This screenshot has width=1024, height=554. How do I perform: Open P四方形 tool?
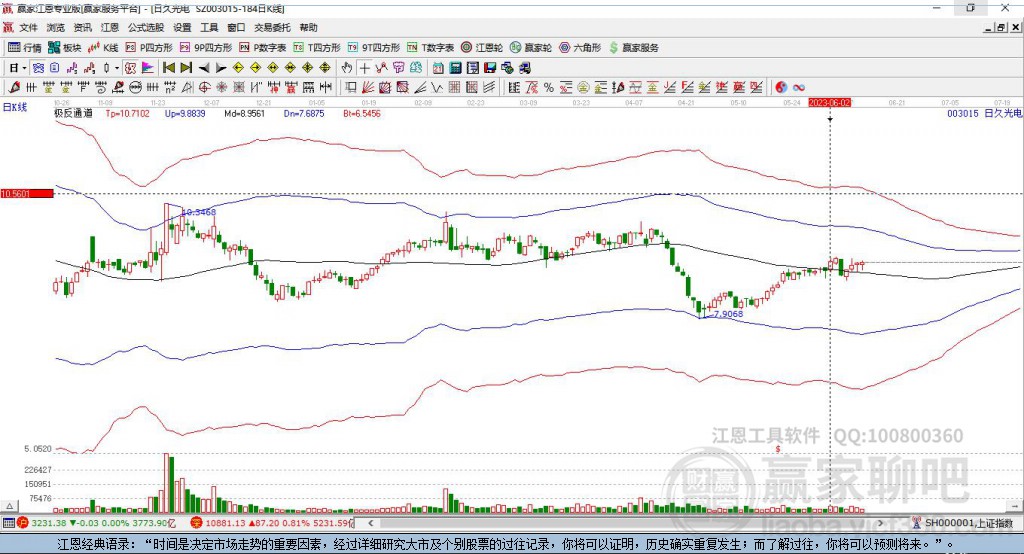coord(149,48)
